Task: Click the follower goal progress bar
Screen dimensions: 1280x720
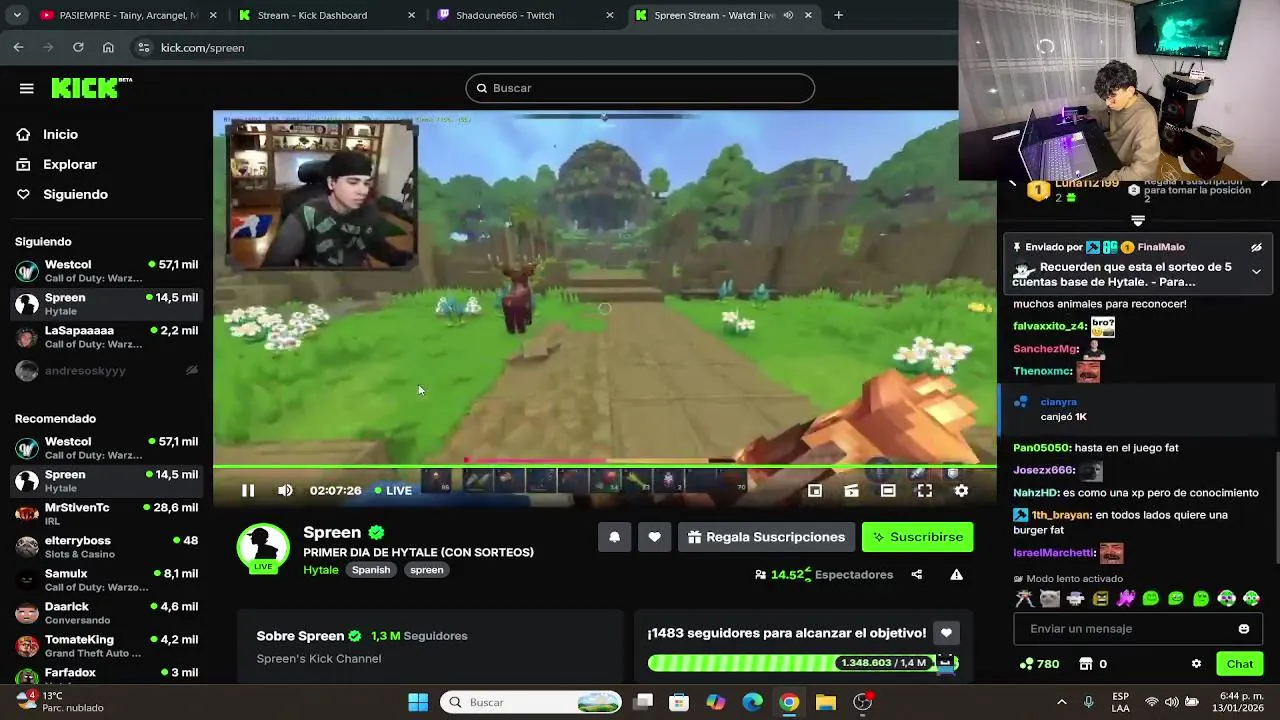Action: 803,663
